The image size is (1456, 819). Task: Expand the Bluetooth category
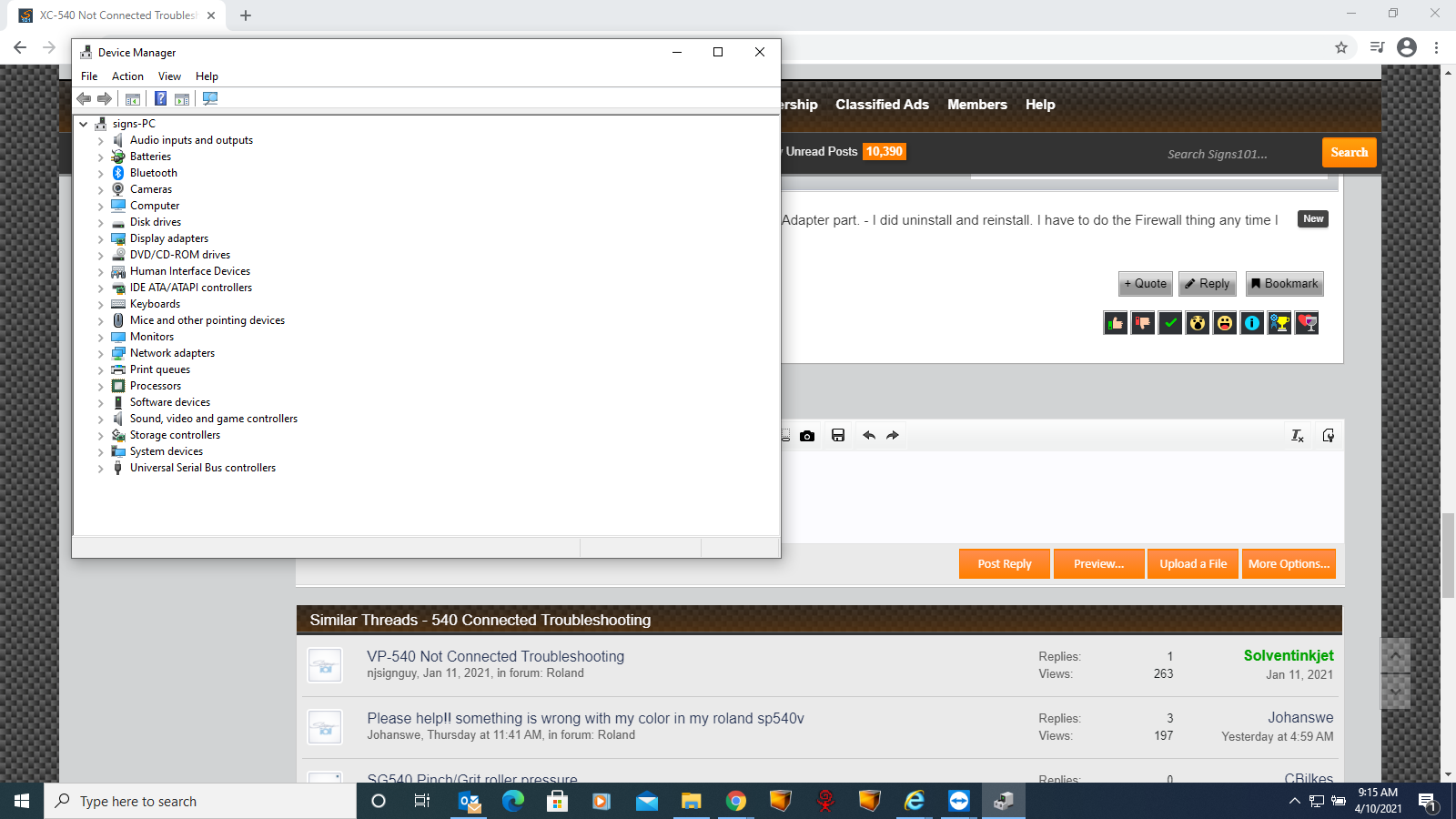coord(101,174)
